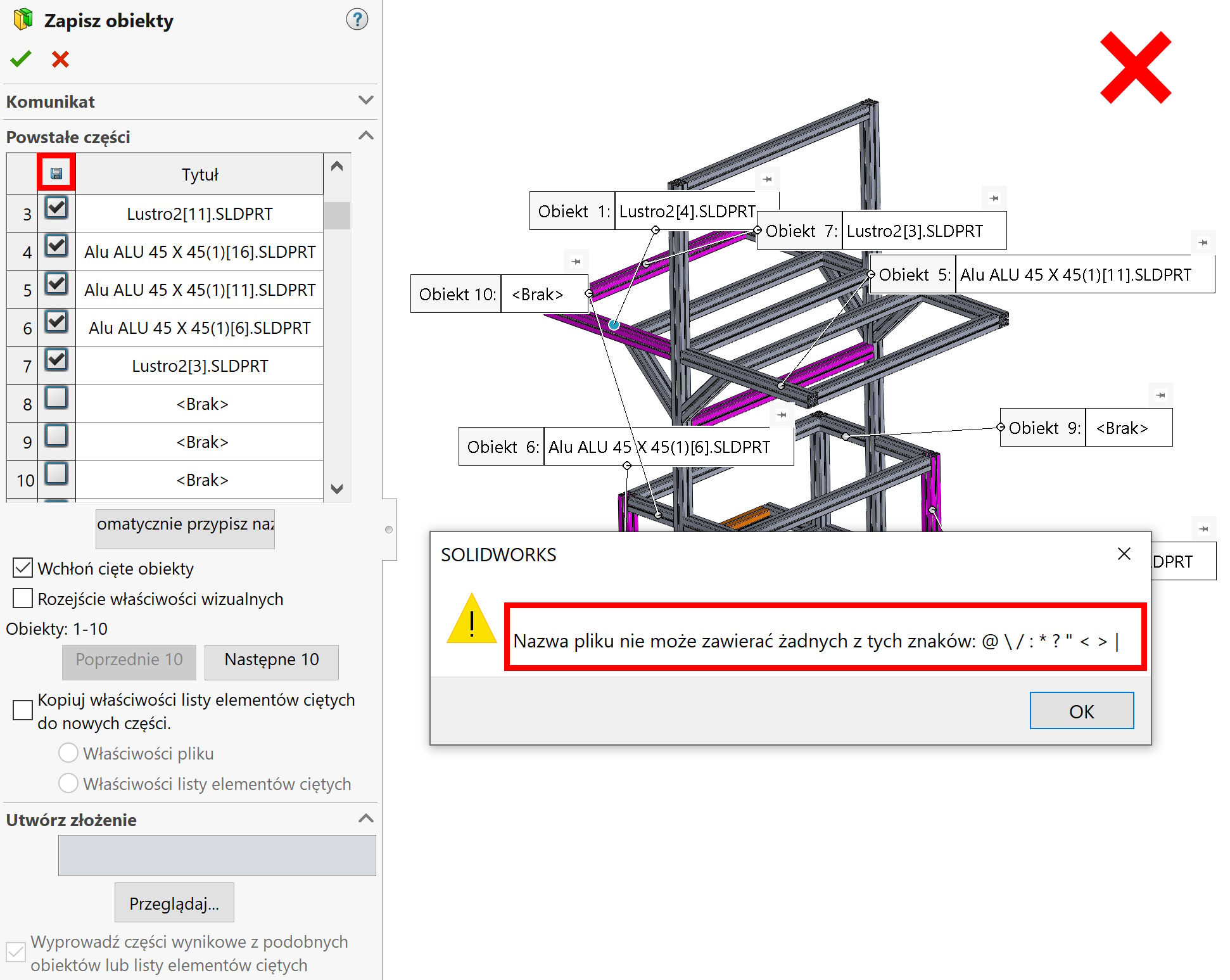The image size is (1230, 980).
Task: Click the automatycznie przypisz nazwy button
Action: [x=185, y=529]
